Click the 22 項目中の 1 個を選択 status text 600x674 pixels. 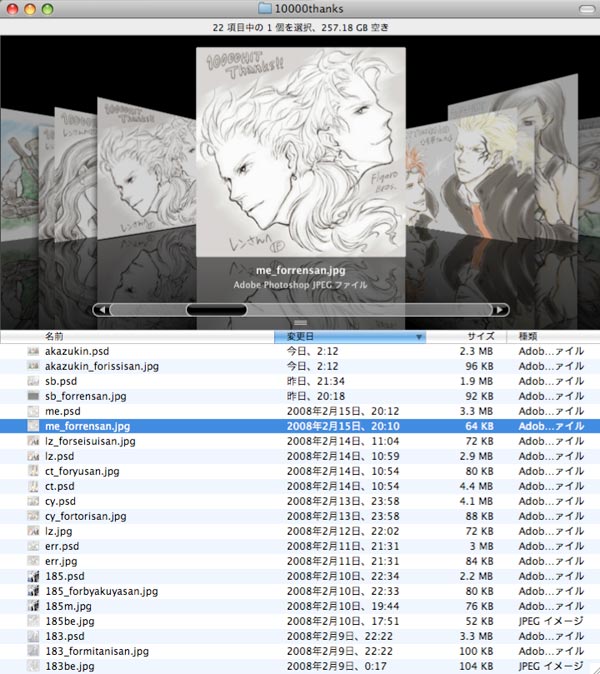263,28
